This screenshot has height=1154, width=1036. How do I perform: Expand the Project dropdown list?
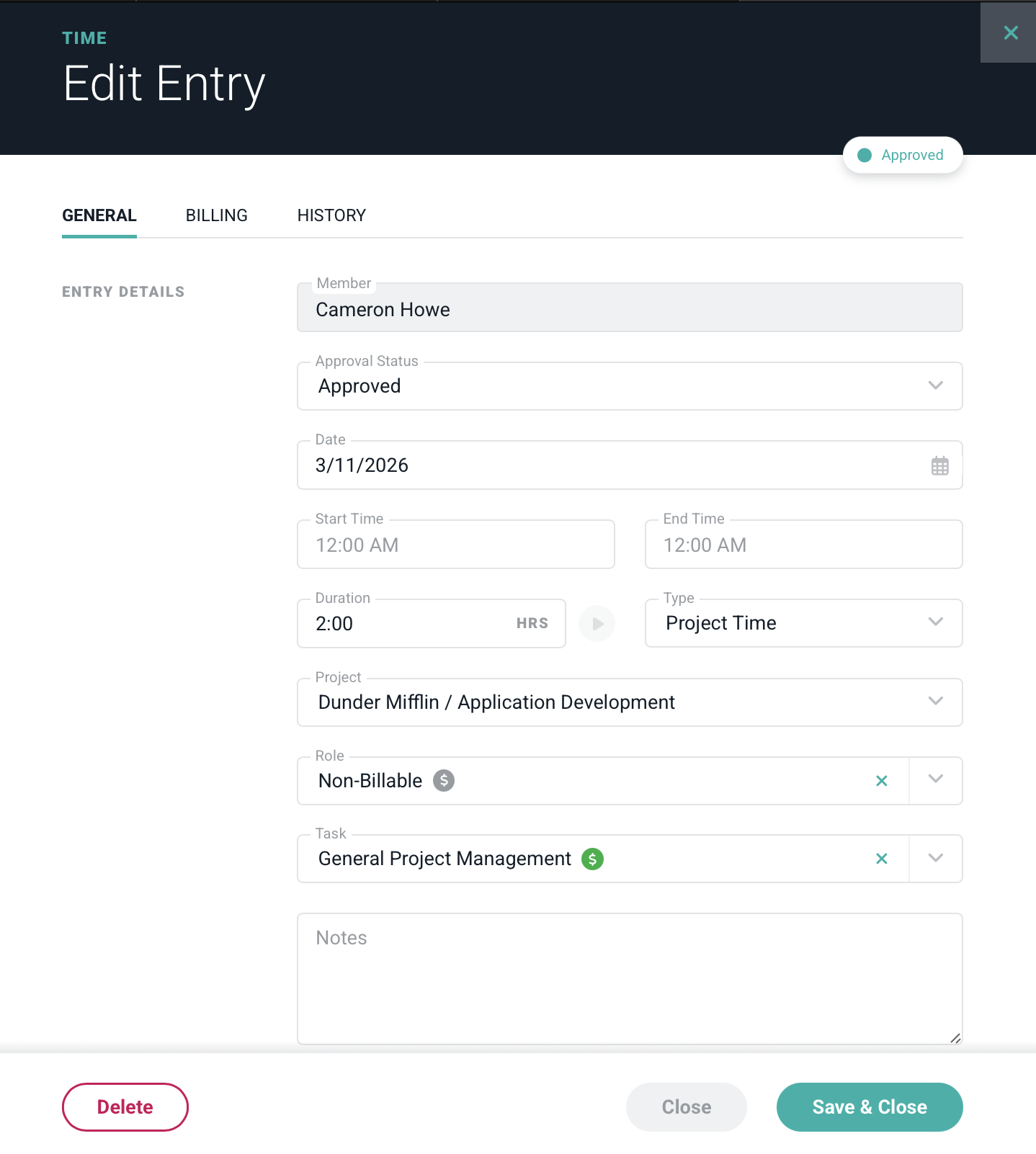pyautogui.click(x=935, y=702)
